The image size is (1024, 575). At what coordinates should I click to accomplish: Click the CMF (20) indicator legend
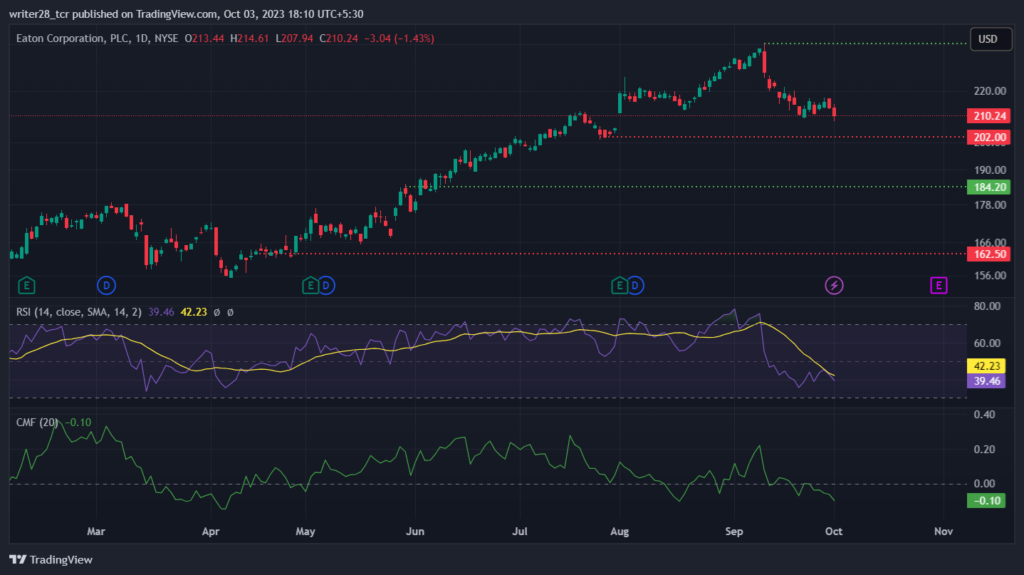(x=37, y=423)
